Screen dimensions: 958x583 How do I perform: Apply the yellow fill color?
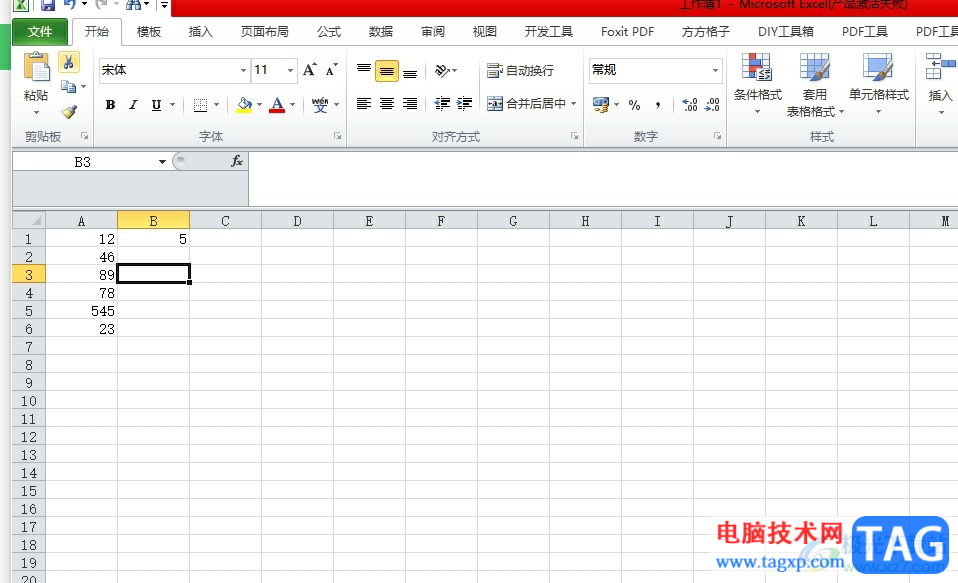244,105
